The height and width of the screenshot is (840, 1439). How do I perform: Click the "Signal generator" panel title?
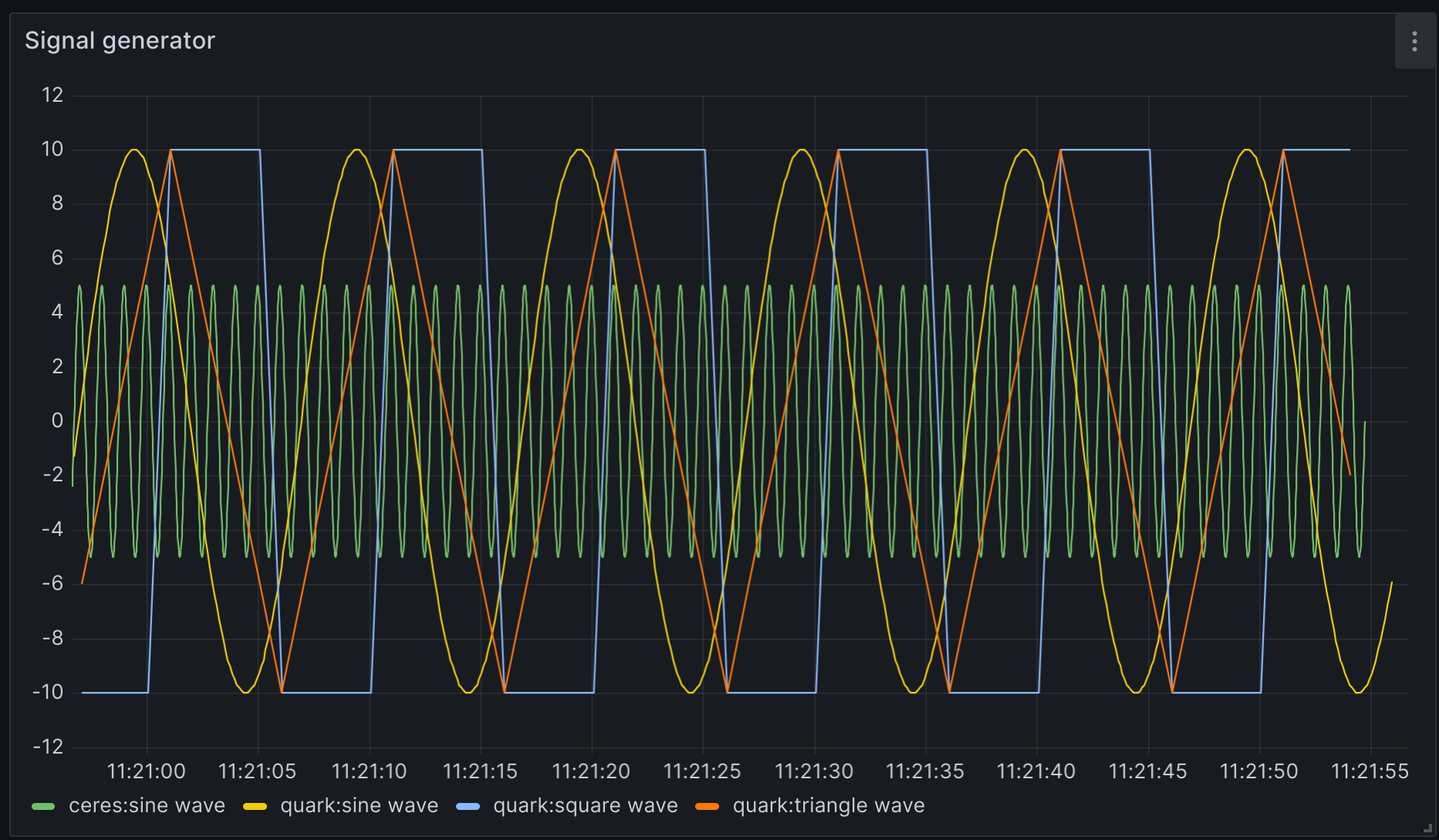click(120, 41)
